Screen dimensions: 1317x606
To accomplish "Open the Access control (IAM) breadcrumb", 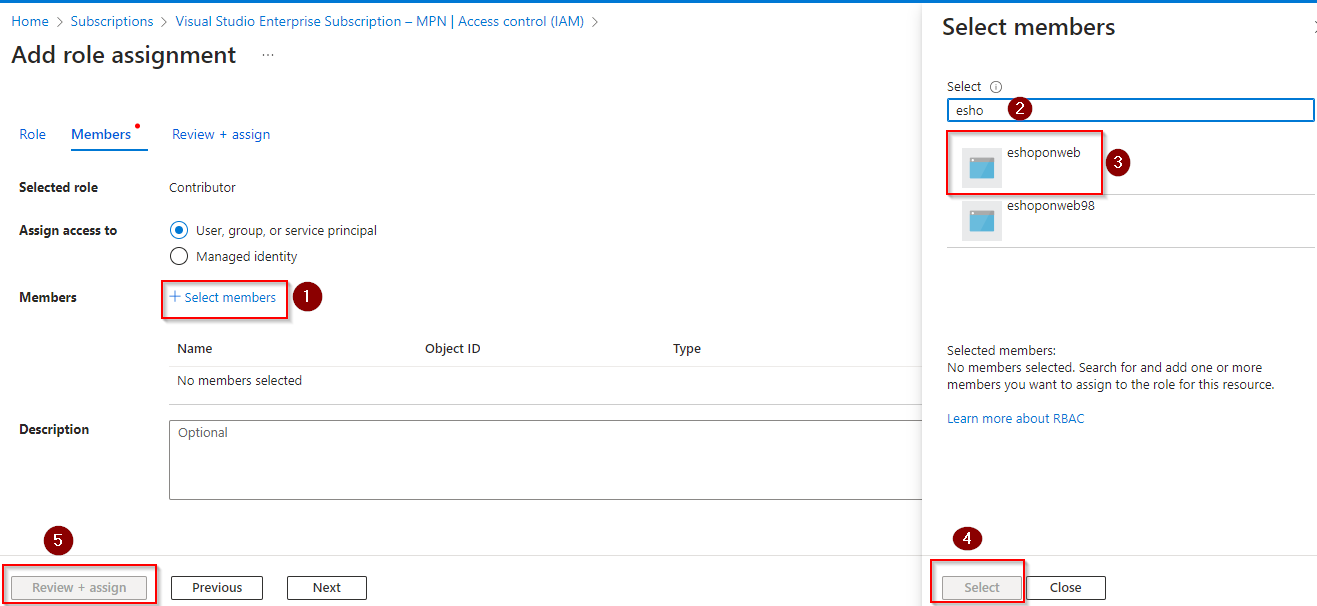I will click(x=379, y=21).
